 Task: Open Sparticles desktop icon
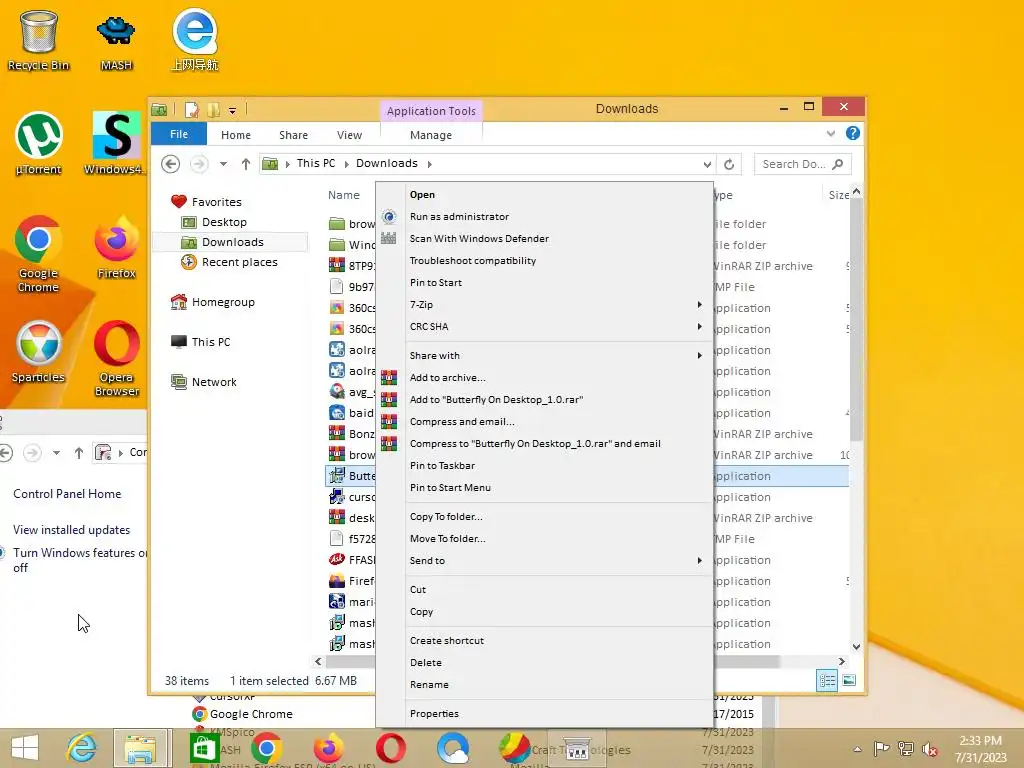39,351
